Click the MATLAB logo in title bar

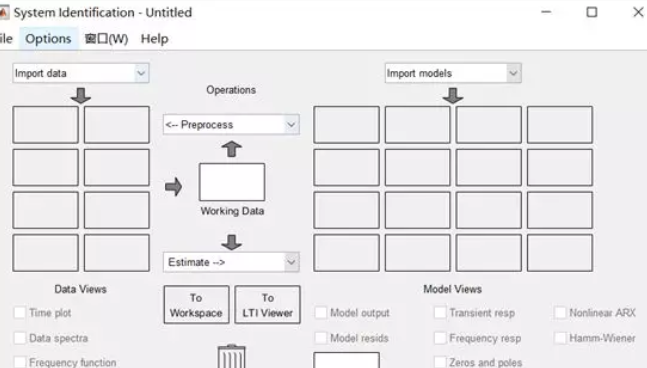(3, 13)
